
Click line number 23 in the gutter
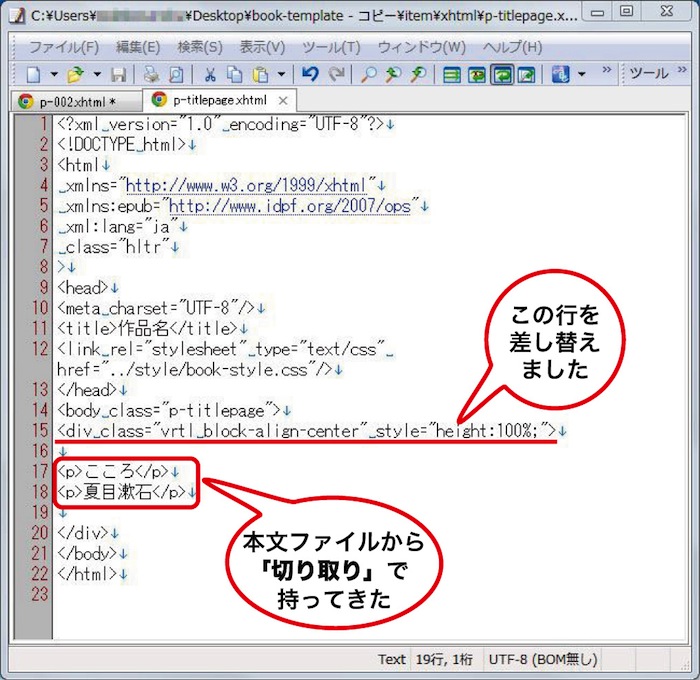[40, 594]
